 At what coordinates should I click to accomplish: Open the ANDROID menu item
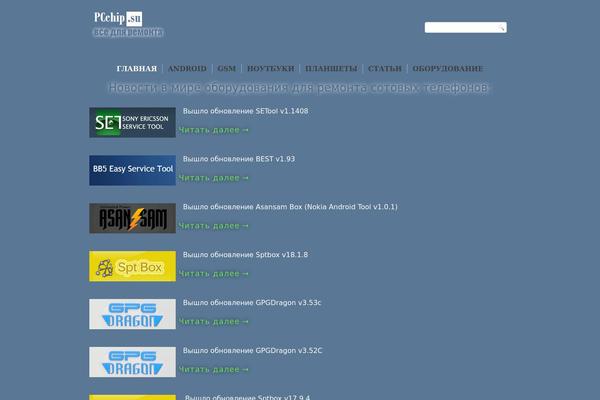point(187,69)
